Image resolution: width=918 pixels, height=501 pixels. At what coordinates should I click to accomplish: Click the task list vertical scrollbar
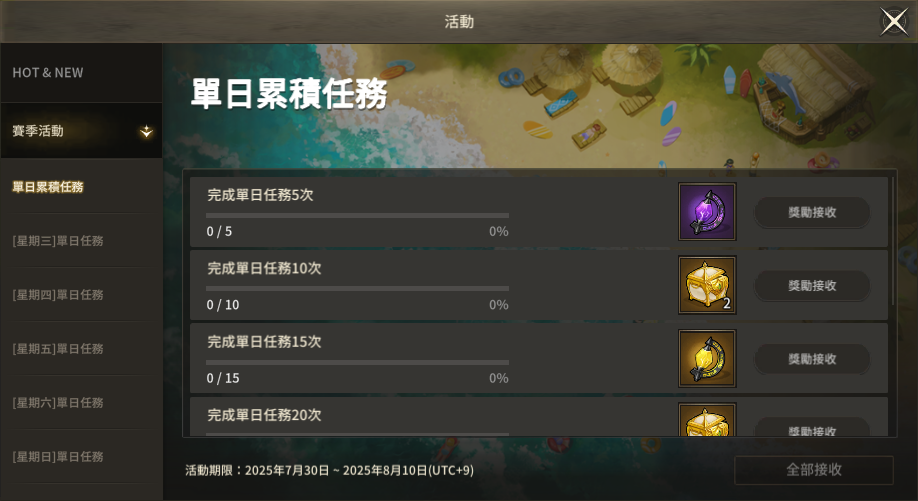coord(892,241)
